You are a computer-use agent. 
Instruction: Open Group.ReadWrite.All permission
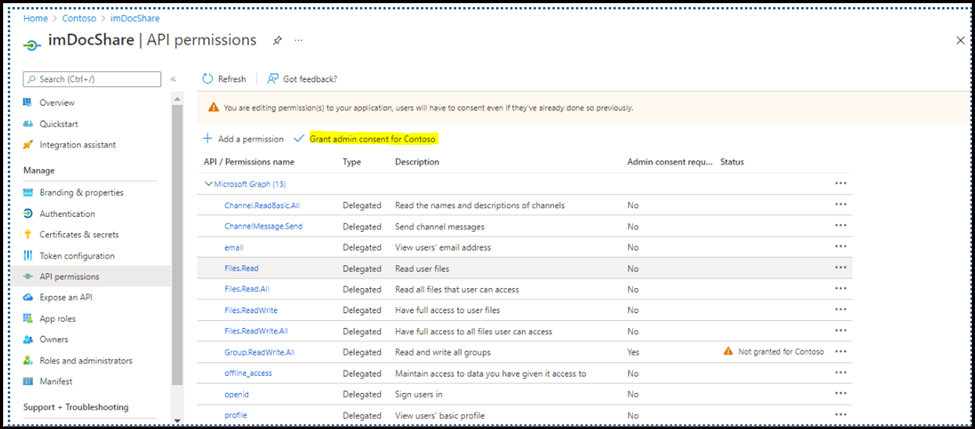coord(259,352)
